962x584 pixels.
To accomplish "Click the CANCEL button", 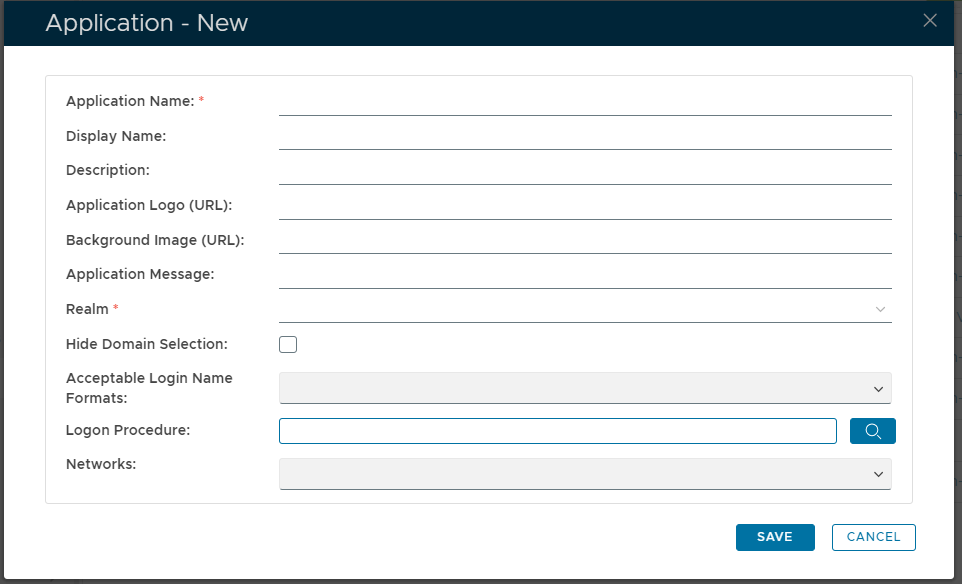I will 873,537.
